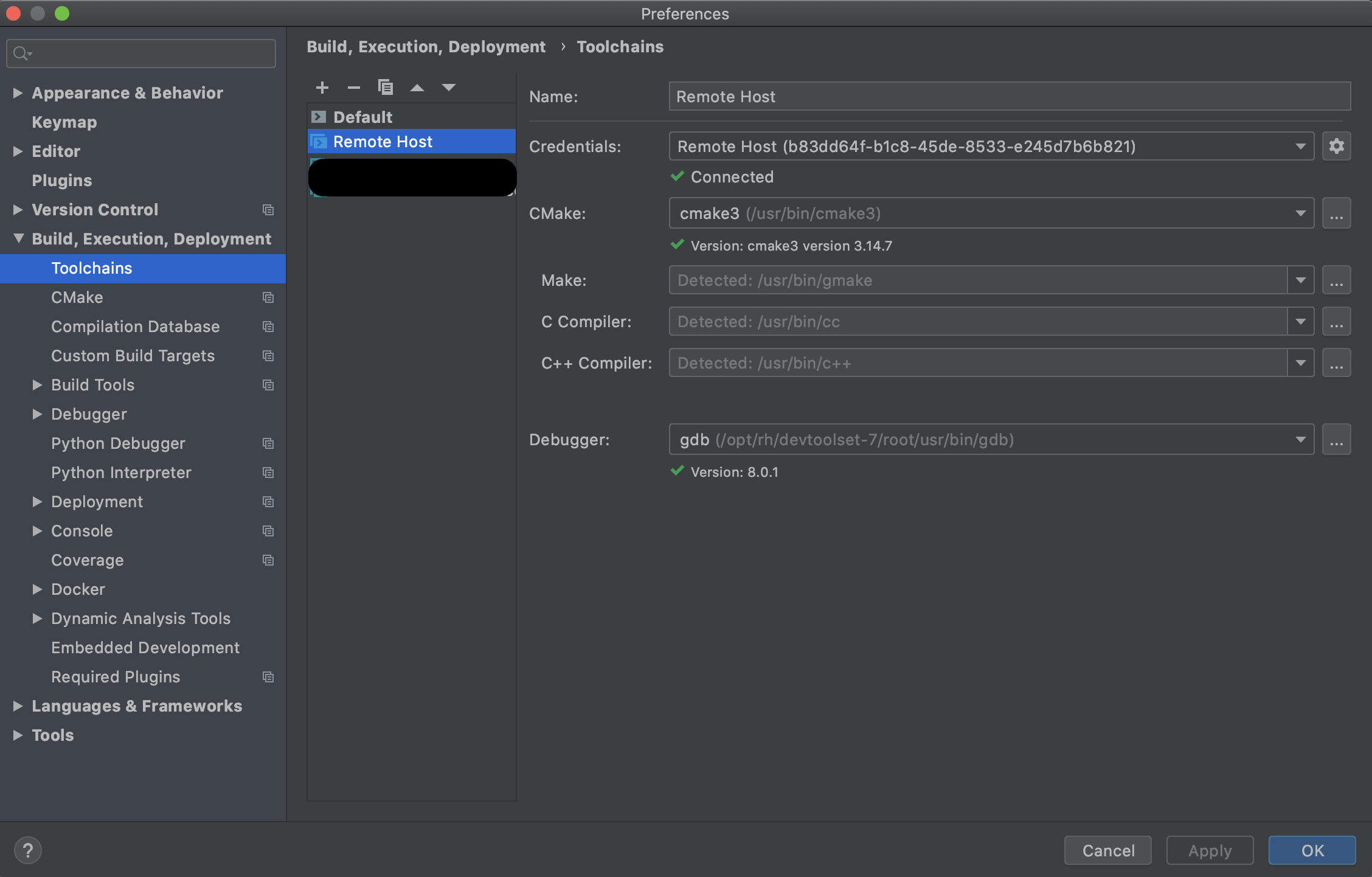1372x877 pixels.
Task: Expand the Build Tools tree node
Action: coord(38,385)
